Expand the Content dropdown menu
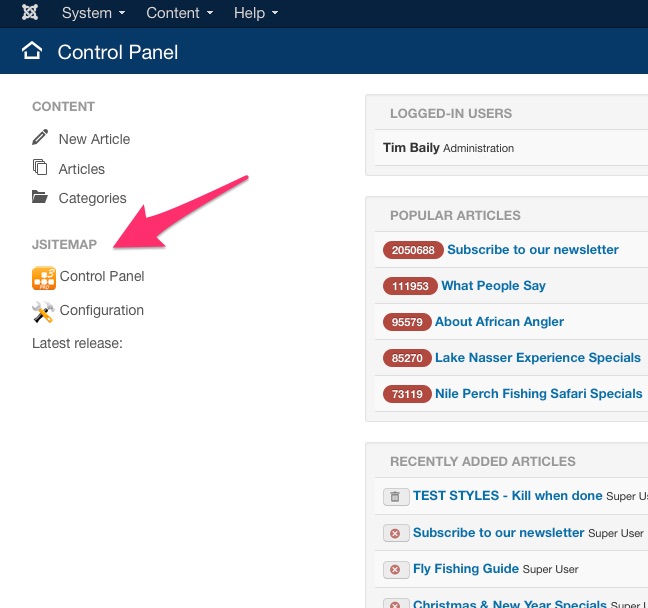The width and height of the screenshot is (648, 608). 180,13
